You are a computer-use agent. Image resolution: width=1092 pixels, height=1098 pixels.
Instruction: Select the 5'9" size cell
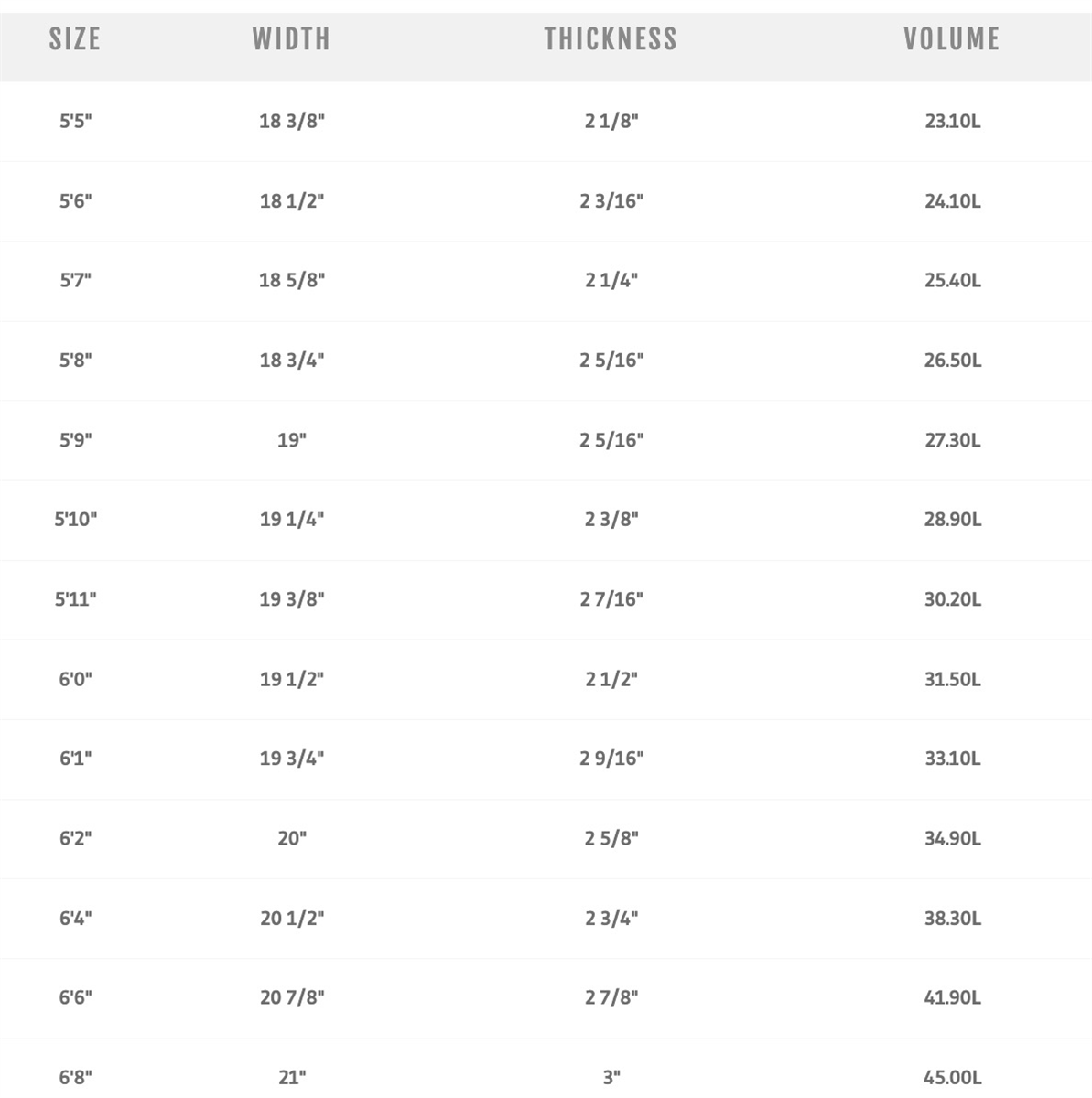click(76, 440)
